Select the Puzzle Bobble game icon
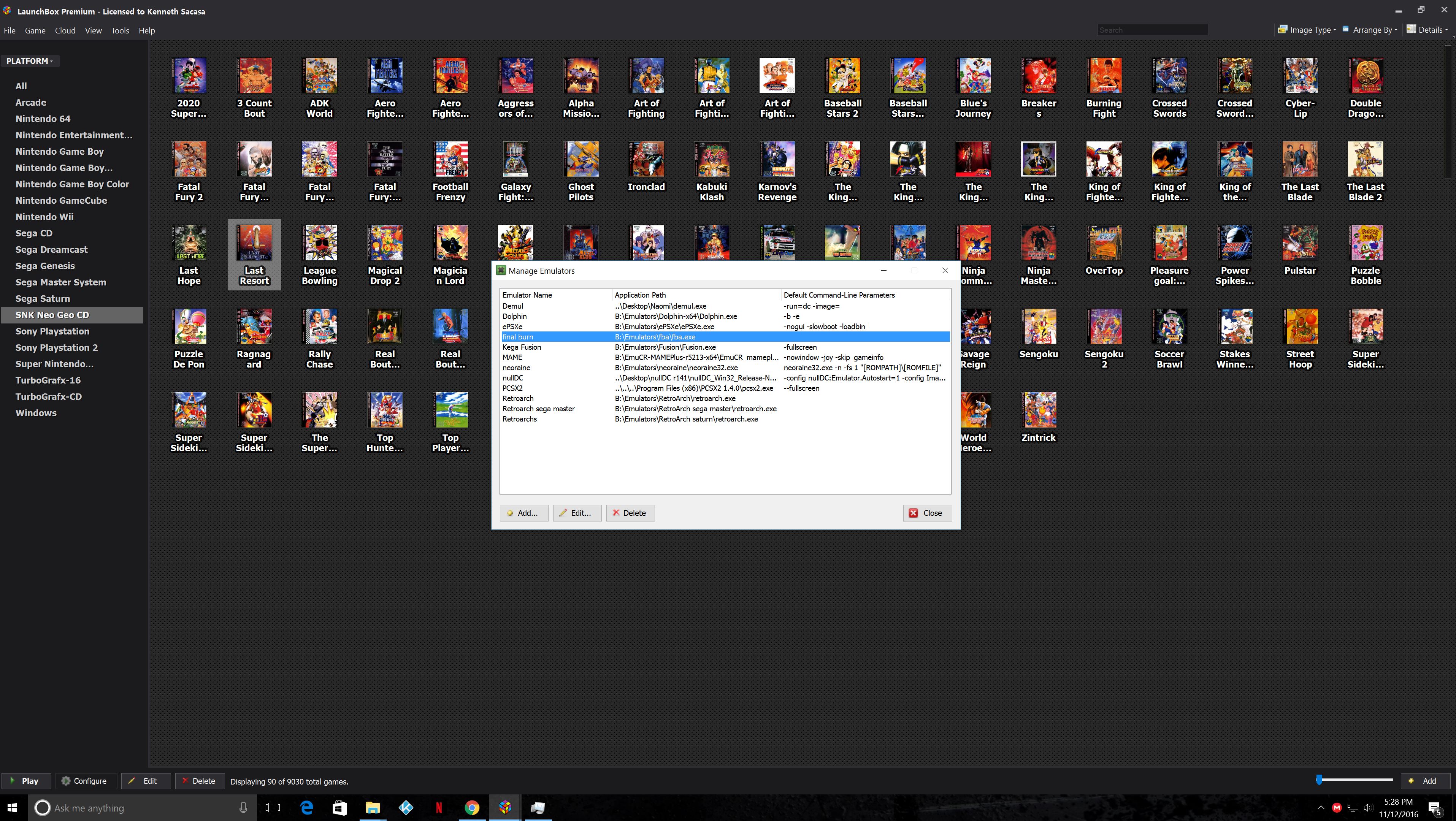Screen dimensions: 1456x821 pyautogui.click(x=1366, y=242)
